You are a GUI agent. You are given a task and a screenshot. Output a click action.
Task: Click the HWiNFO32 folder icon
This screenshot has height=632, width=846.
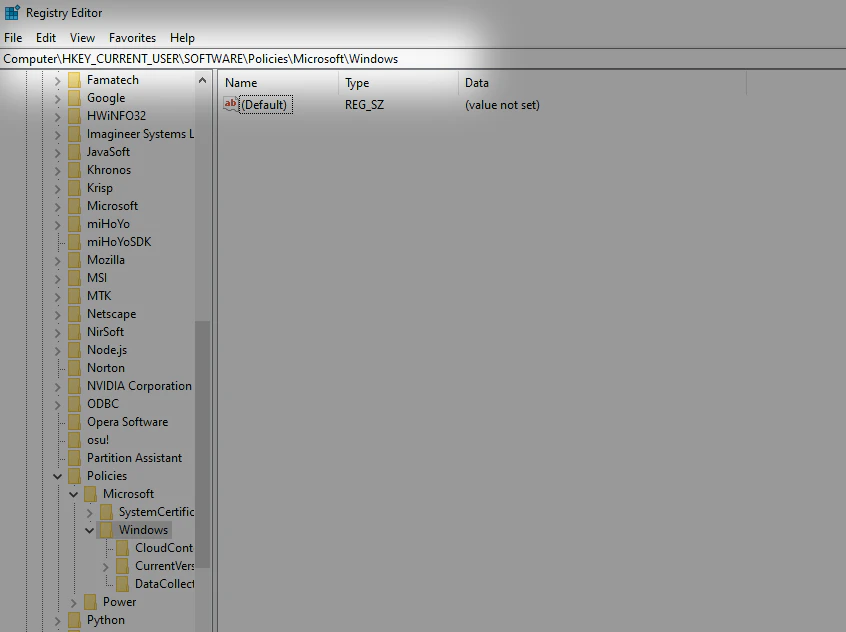click(x=74, y=116)
